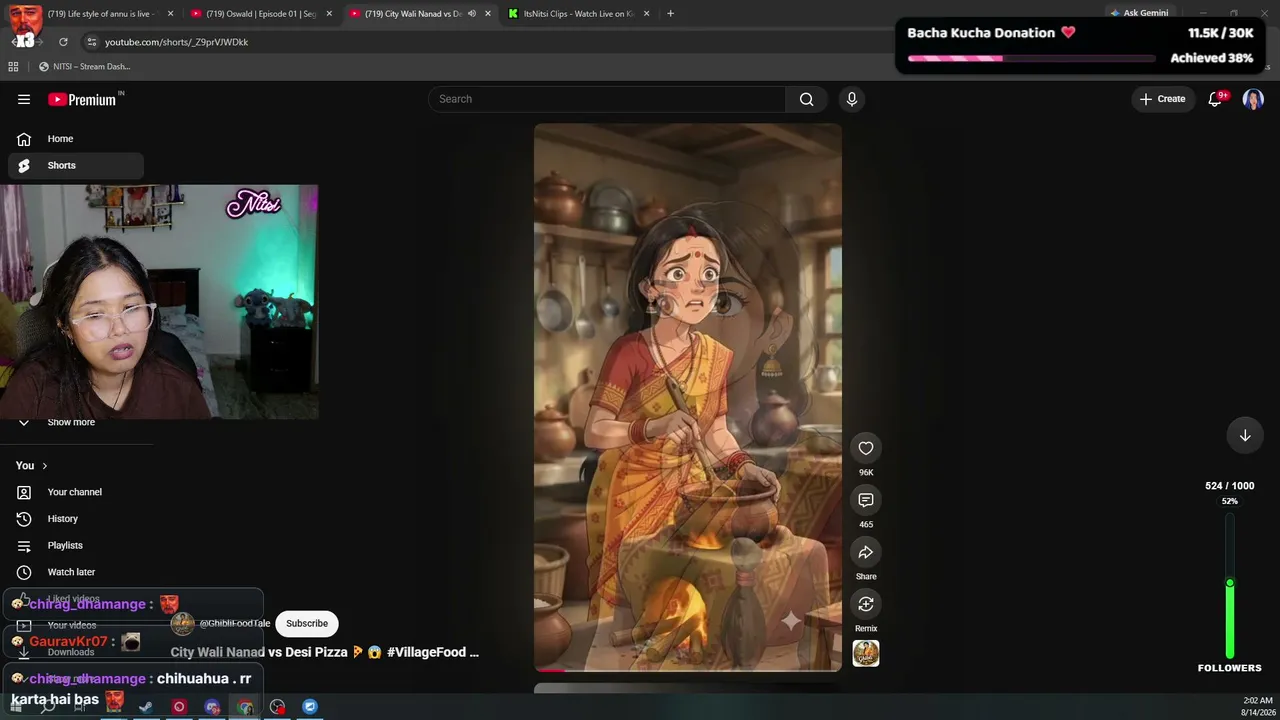This screenshot has width=1280, height=720.
Task: Like the short with the heart icon
Action: pyautogui.click(x=866, y=448)
